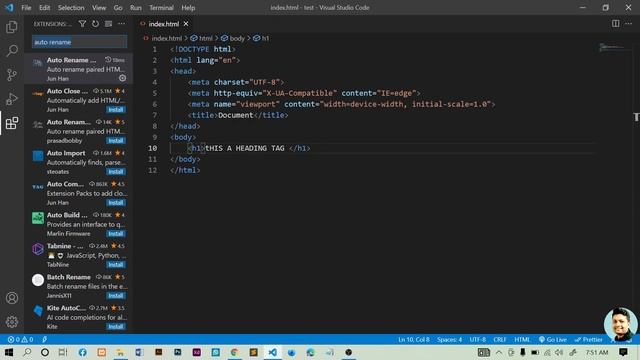Open the Accounts icon in activity bar
Image resolution: width=640 pixels, height=360 pixels.
tap(12, 298)
